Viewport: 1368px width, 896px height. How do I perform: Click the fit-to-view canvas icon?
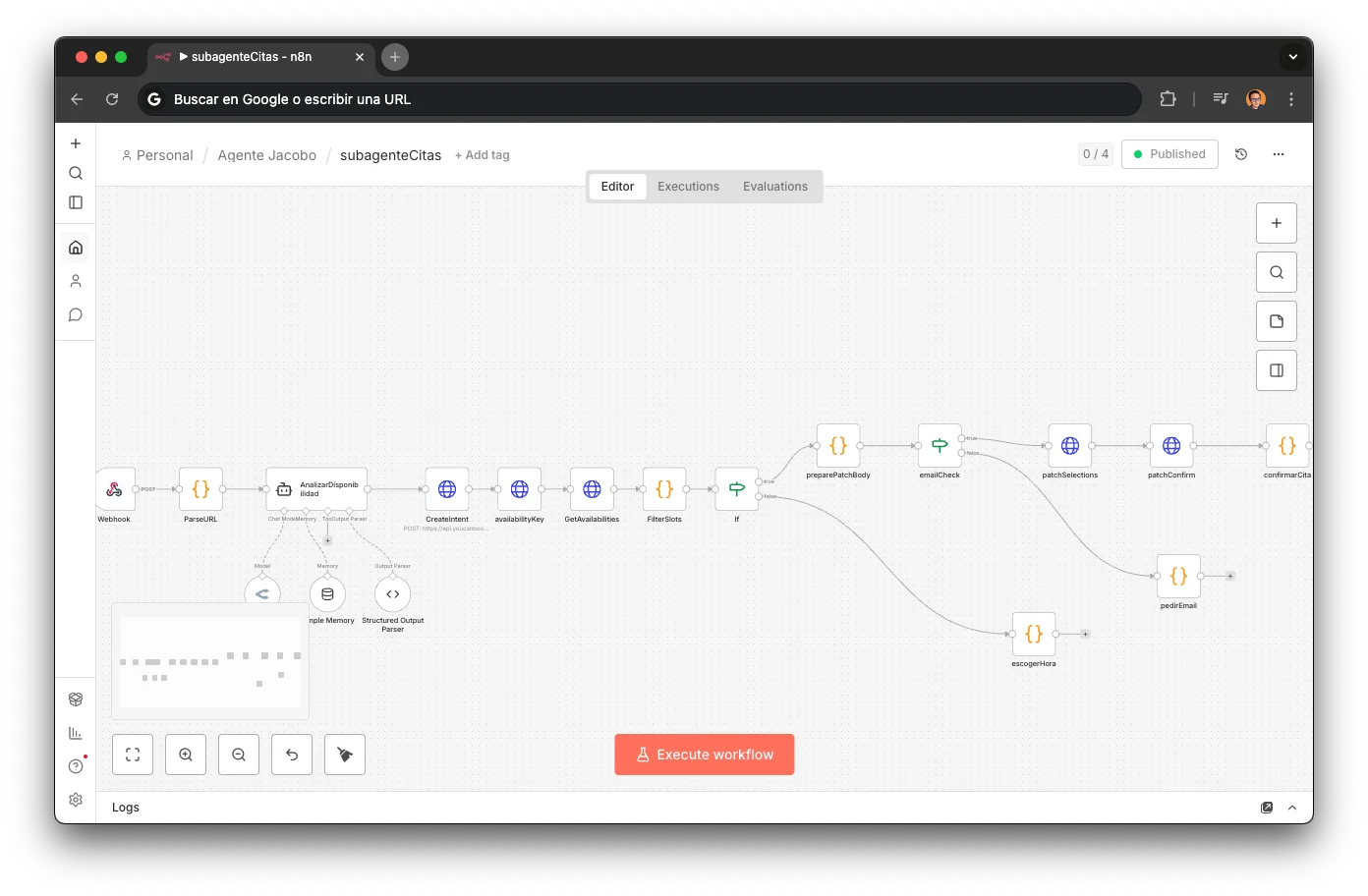(133, 754)
